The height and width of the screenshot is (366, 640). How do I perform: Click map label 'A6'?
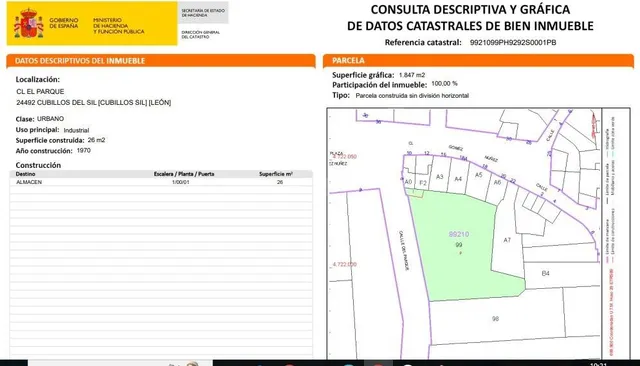(x=497, y=182)
